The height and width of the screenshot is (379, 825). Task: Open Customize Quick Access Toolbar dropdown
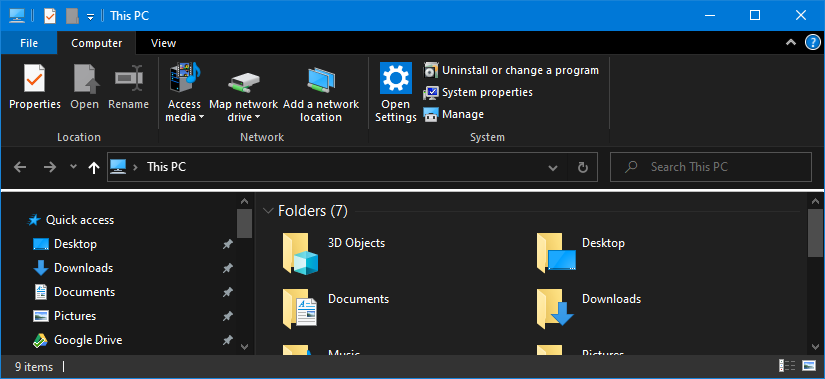point(90,16)
